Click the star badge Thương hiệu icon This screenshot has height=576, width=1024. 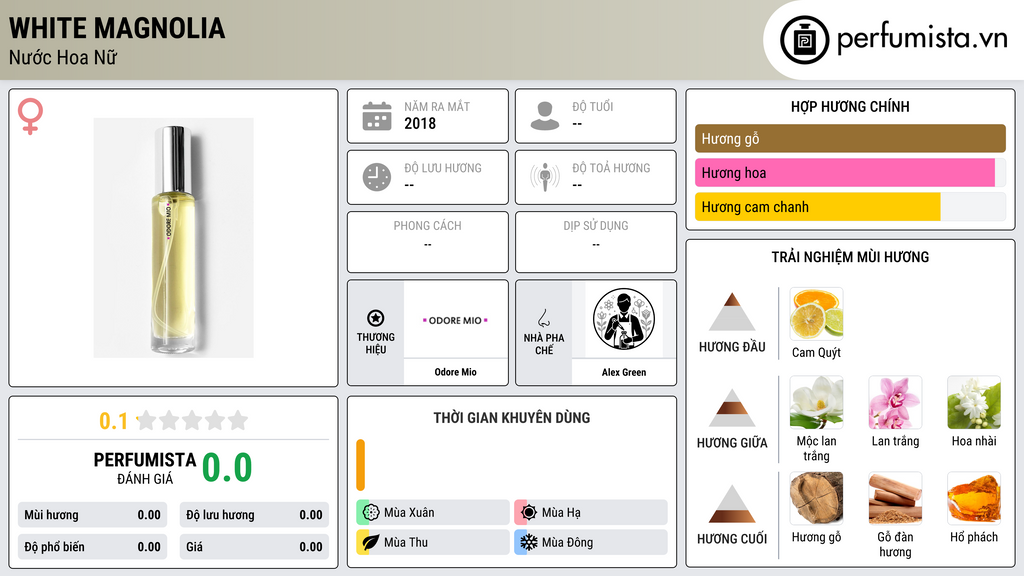(376, 318)
